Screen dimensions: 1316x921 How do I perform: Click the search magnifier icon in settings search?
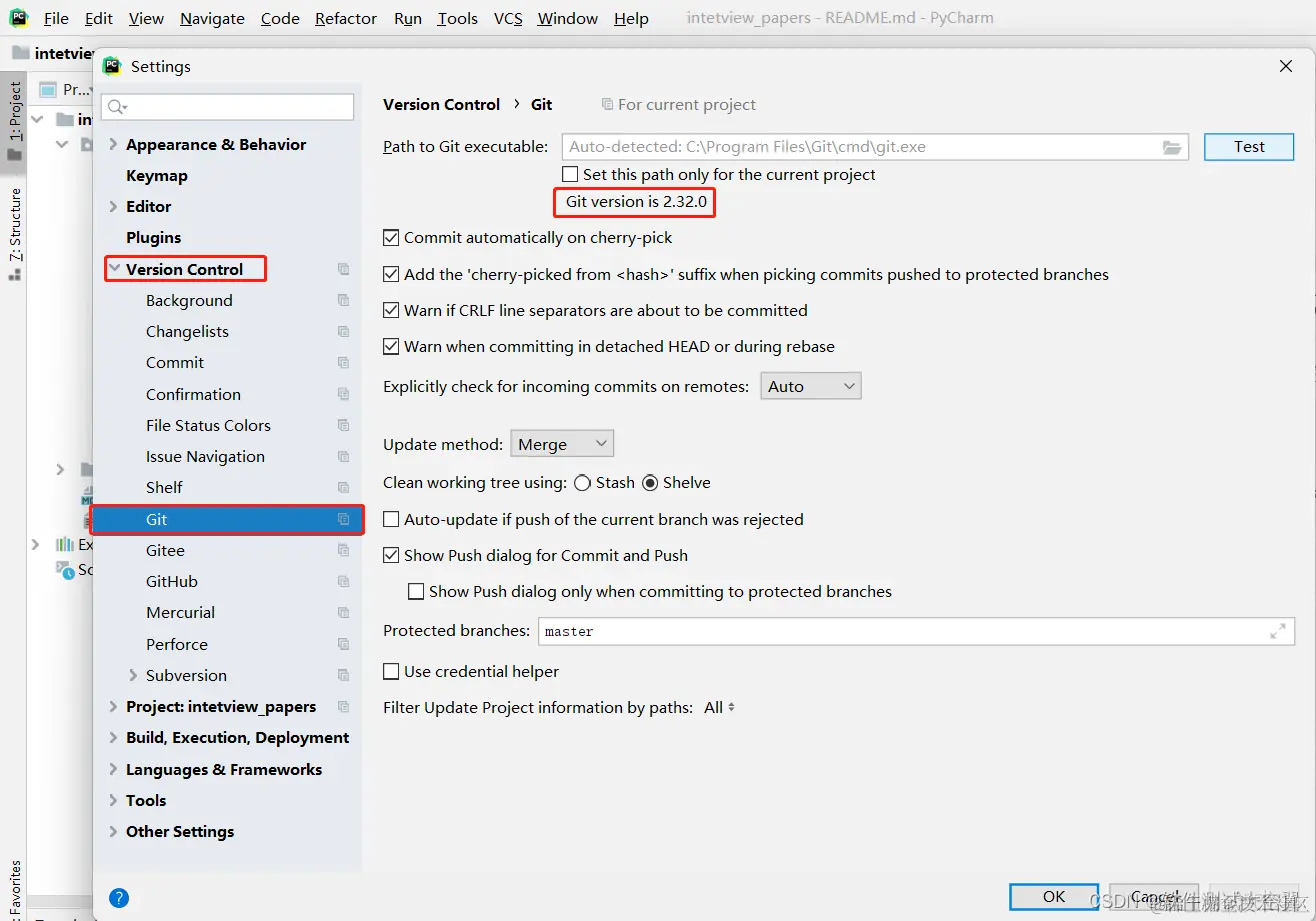click(118, 107)
